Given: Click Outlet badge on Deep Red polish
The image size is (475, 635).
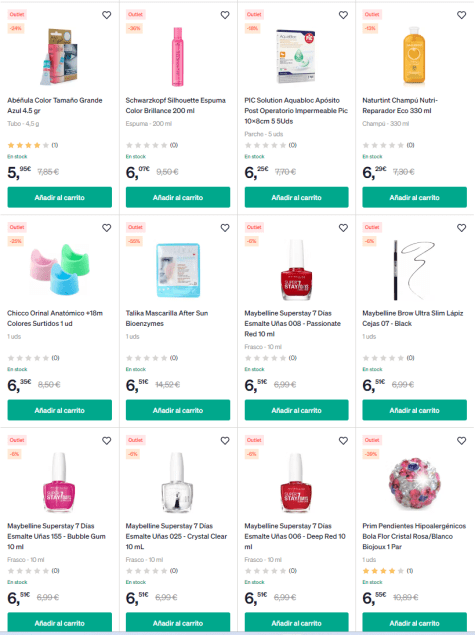Looking at the screenshot, I should click(x=254, y=440).
